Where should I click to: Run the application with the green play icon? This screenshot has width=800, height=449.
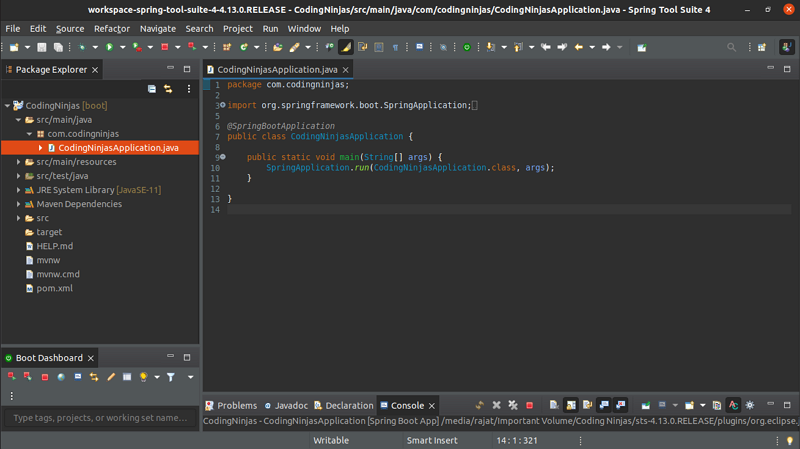(x=109, y=47)
